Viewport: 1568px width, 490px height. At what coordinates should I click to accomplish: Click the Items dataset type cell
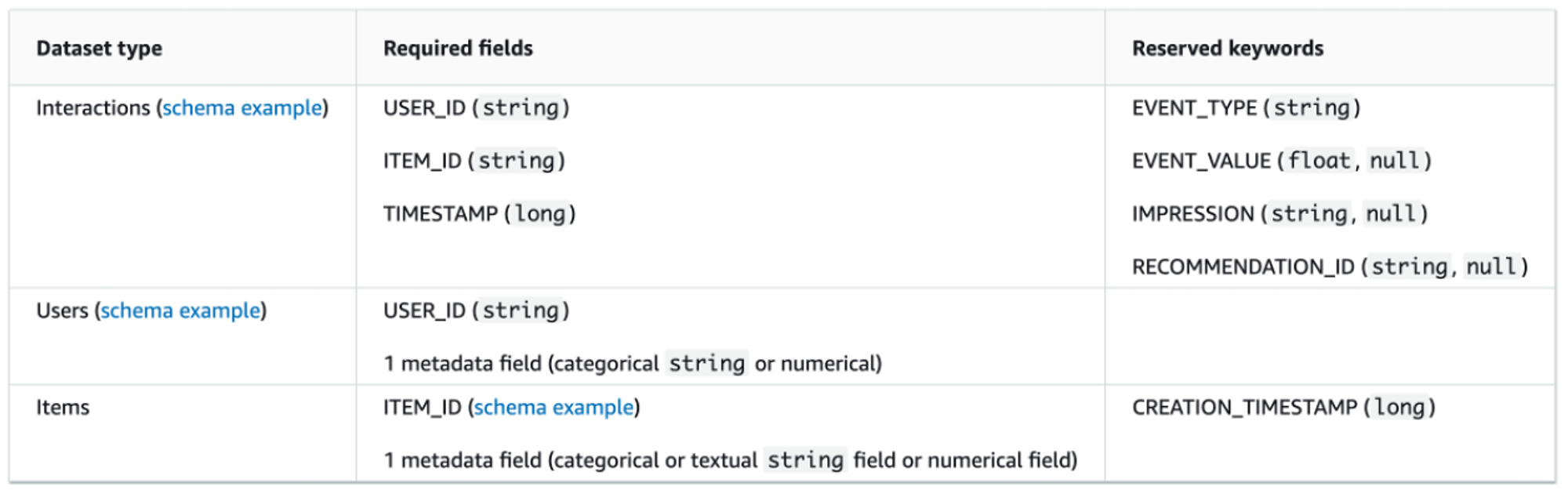point(63,408)
